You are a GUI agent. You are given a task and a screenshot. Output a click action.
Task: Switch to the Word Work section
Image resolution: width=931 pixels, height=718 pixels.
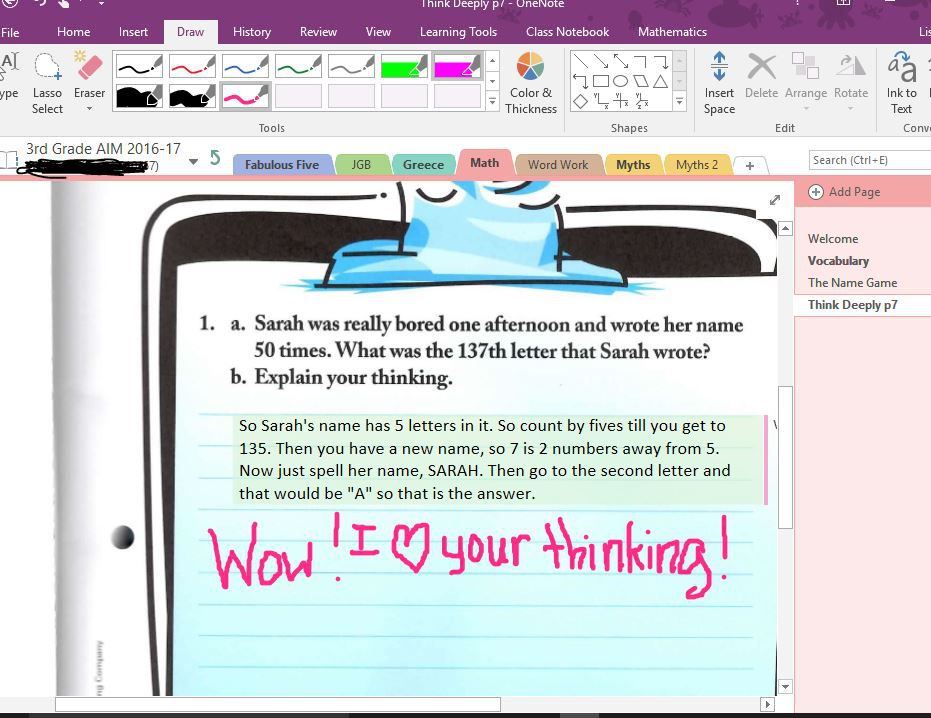coord(558,165)
